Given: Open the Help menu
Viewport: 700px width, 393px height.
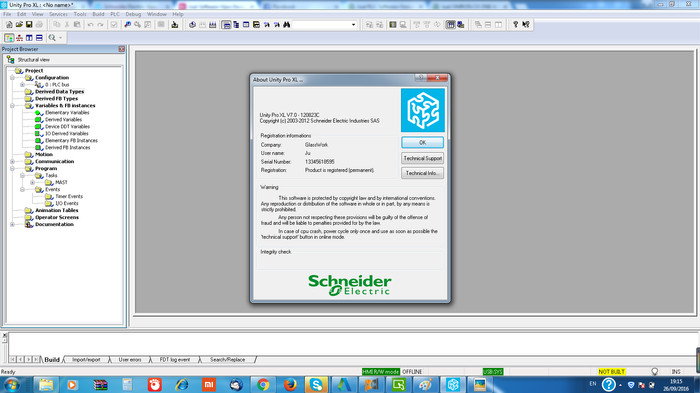Looking at the screenshot, I should (178, 14).
